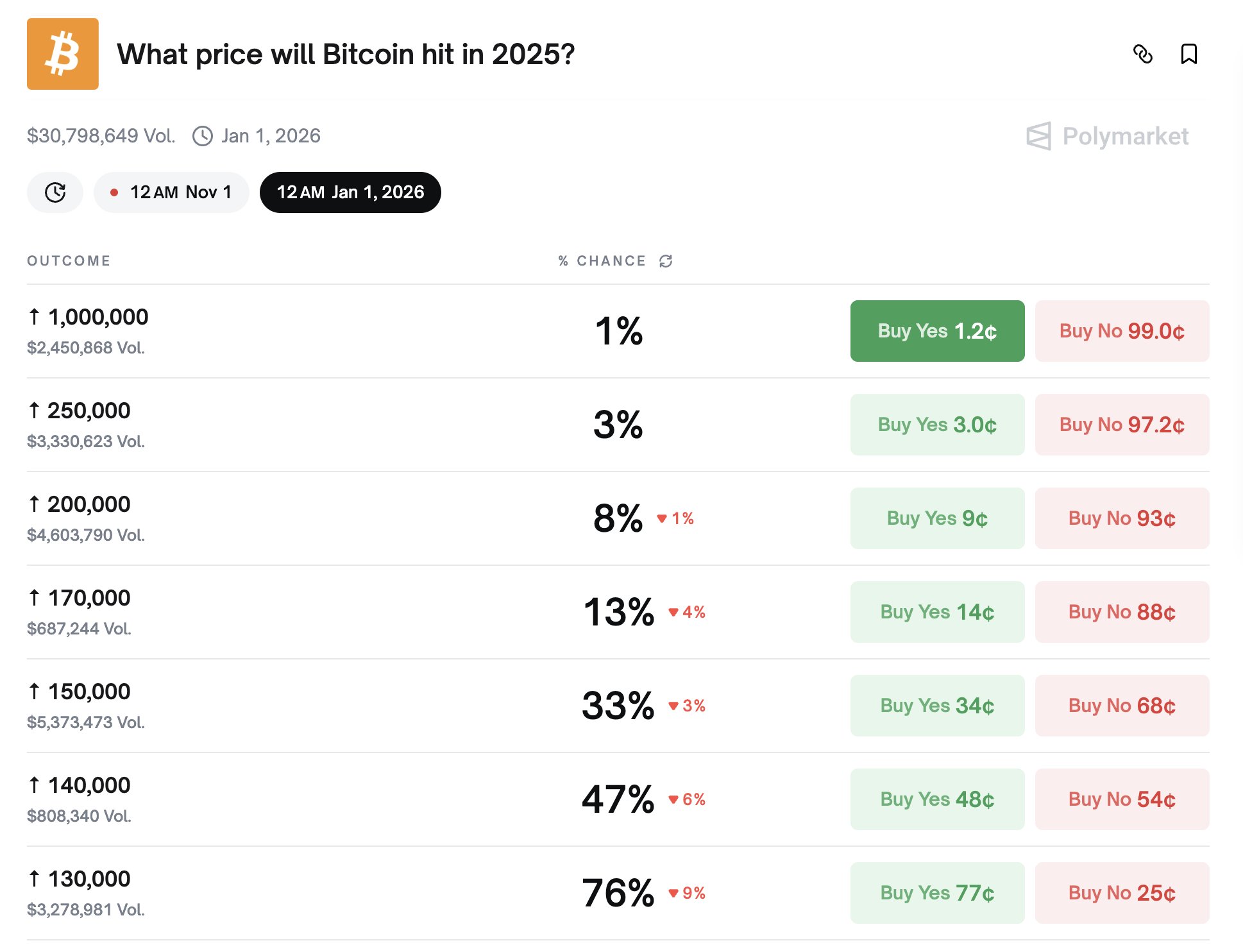The height and width of the screenshot is (952, 1243).
Task: Bookmark this market
Action: point(1189,55)
